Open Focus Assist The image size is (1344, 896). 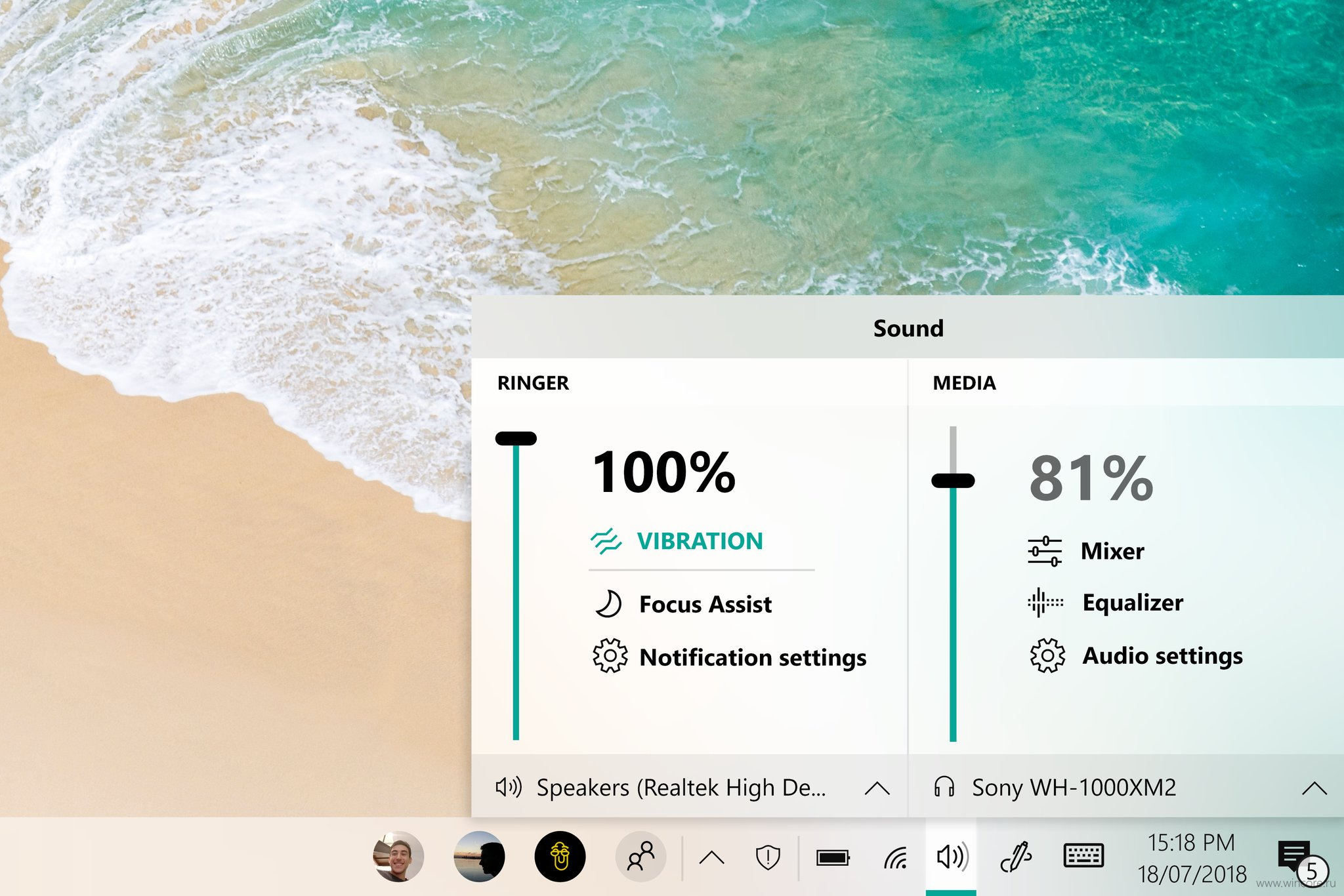coord(705,604)
